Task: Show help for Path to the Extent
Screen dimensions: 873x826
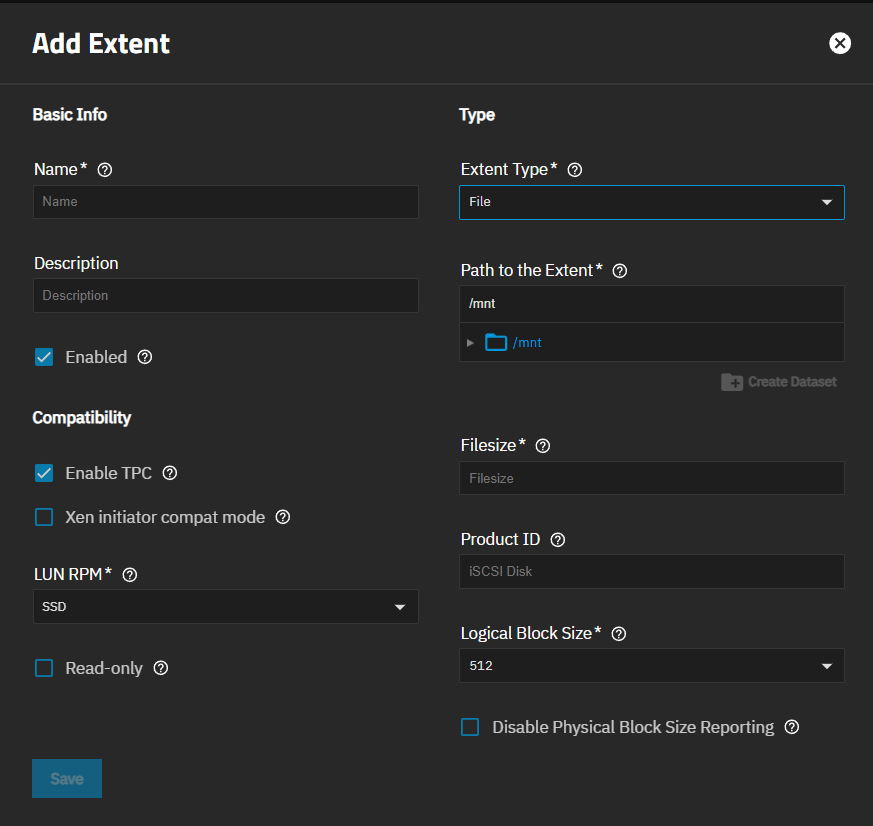Action: coord(619,271)
